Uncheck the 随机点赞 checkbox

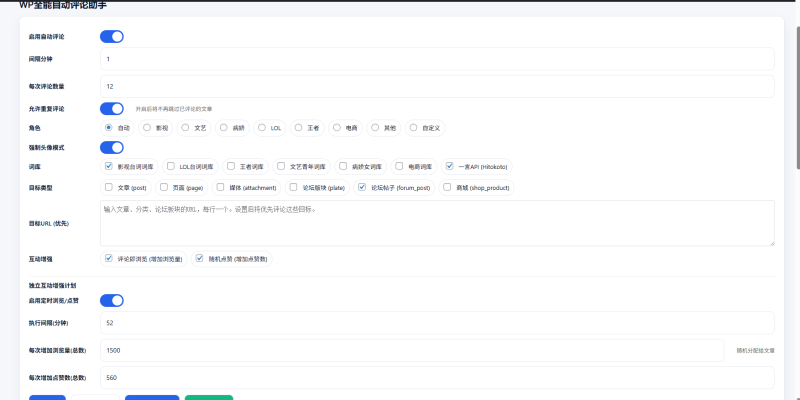[x=199, y=258]
